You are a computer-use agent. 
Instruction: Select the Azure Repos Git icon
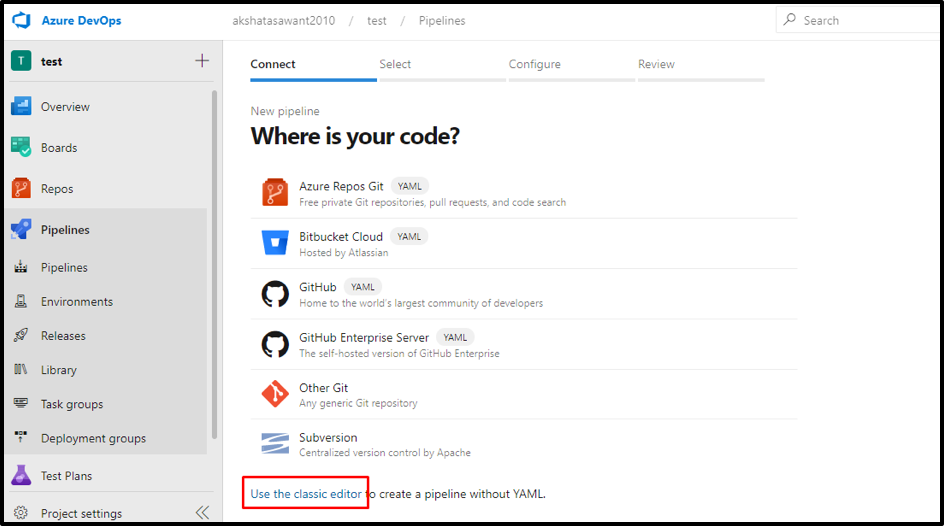(275, 193)
